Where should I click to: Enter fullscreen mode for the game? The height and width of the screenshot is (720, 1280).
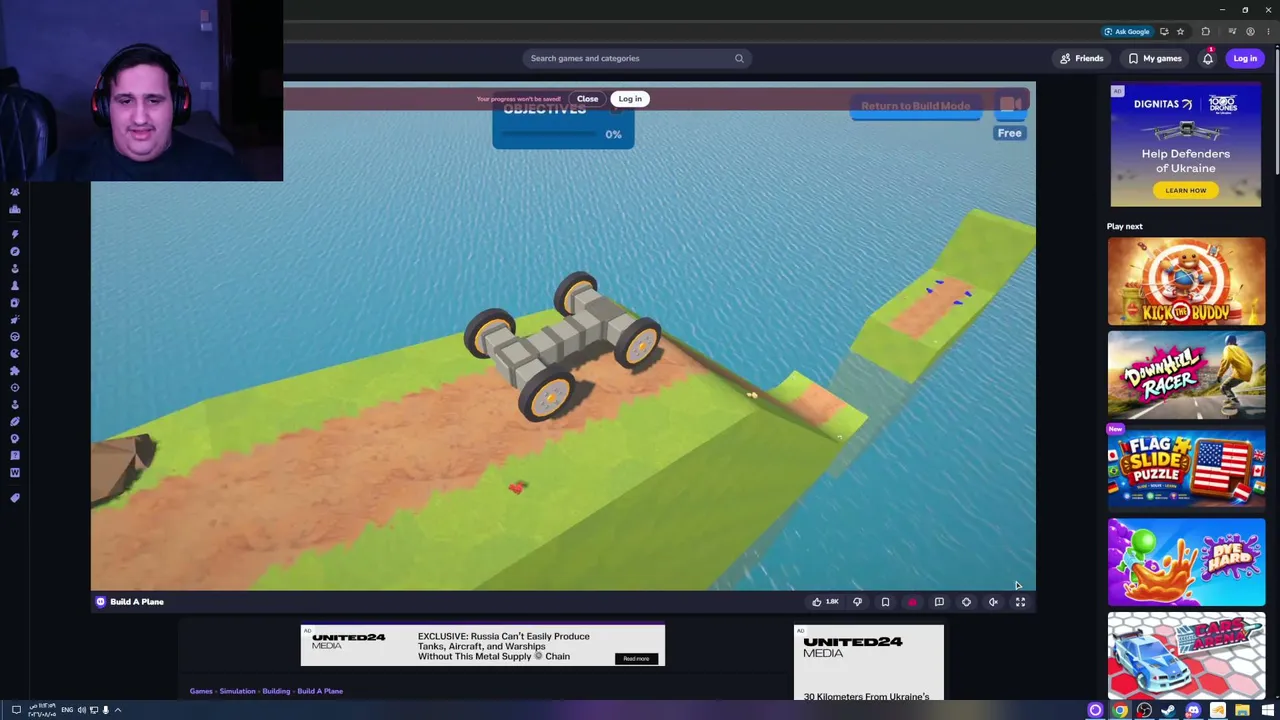1020,602
